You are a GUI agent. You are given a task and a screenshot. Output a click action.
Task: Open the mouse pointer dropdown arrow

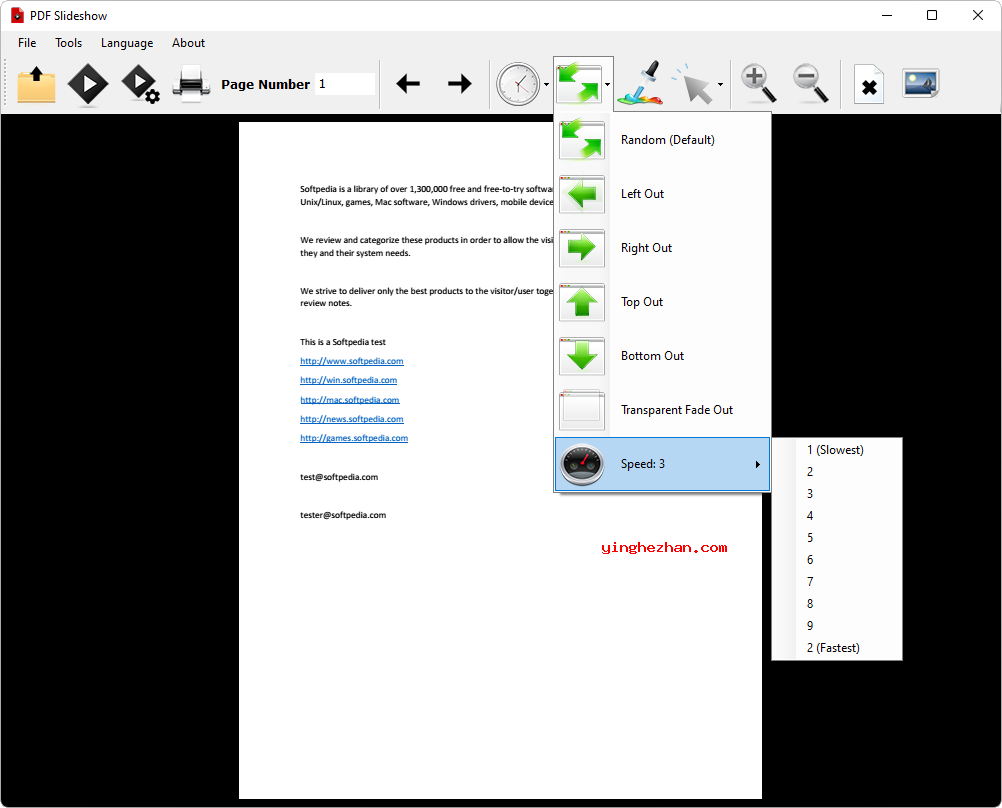tap(720, 86)
